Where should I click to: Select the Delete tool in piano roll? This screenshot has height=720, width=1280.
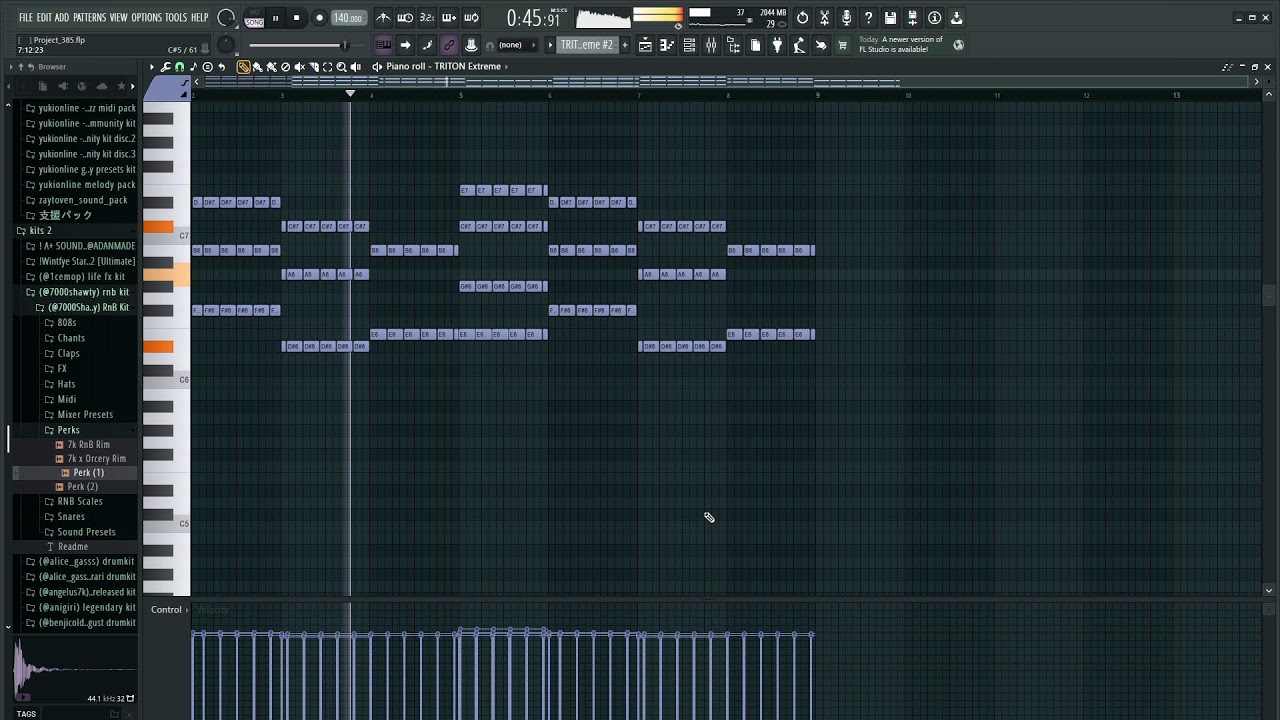tap(285, 67)
